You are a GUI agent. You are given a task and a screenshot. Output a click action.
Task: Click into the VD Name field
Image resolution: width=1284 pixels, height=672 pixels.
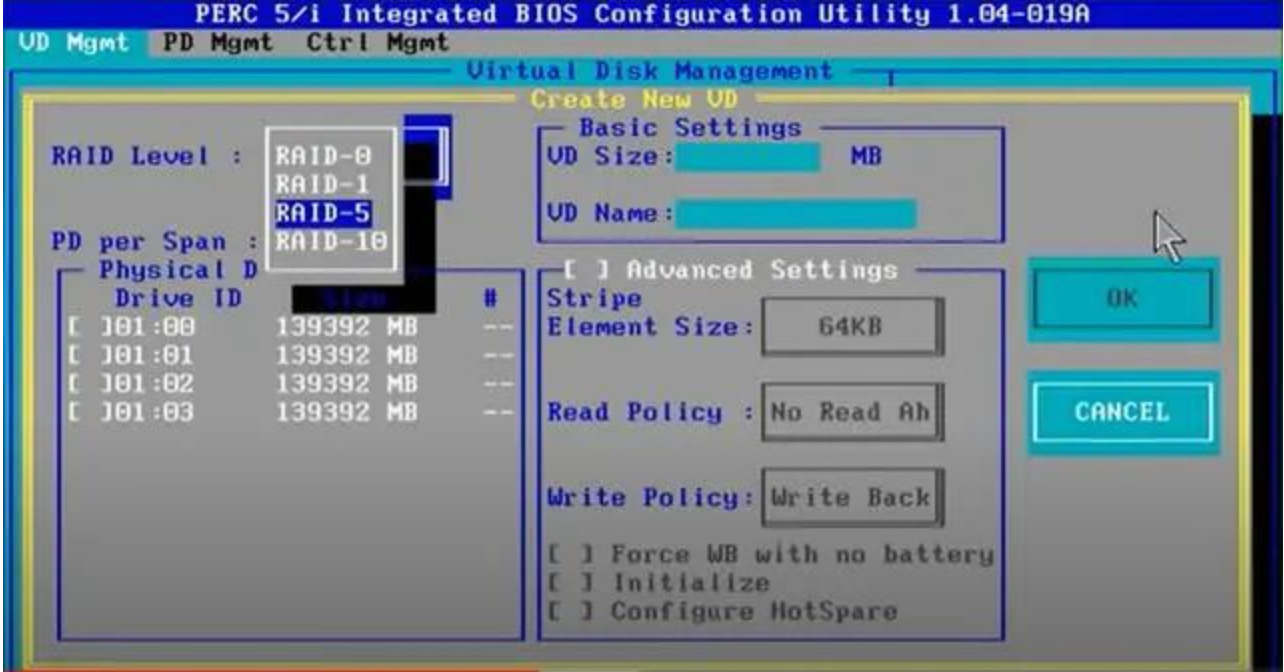tap(795, 214)
